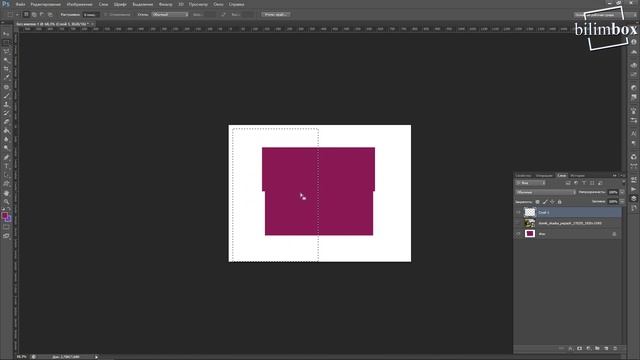The image size is (640, 360).
Task: Choose Subtract from selection mode
Action: 42,15
